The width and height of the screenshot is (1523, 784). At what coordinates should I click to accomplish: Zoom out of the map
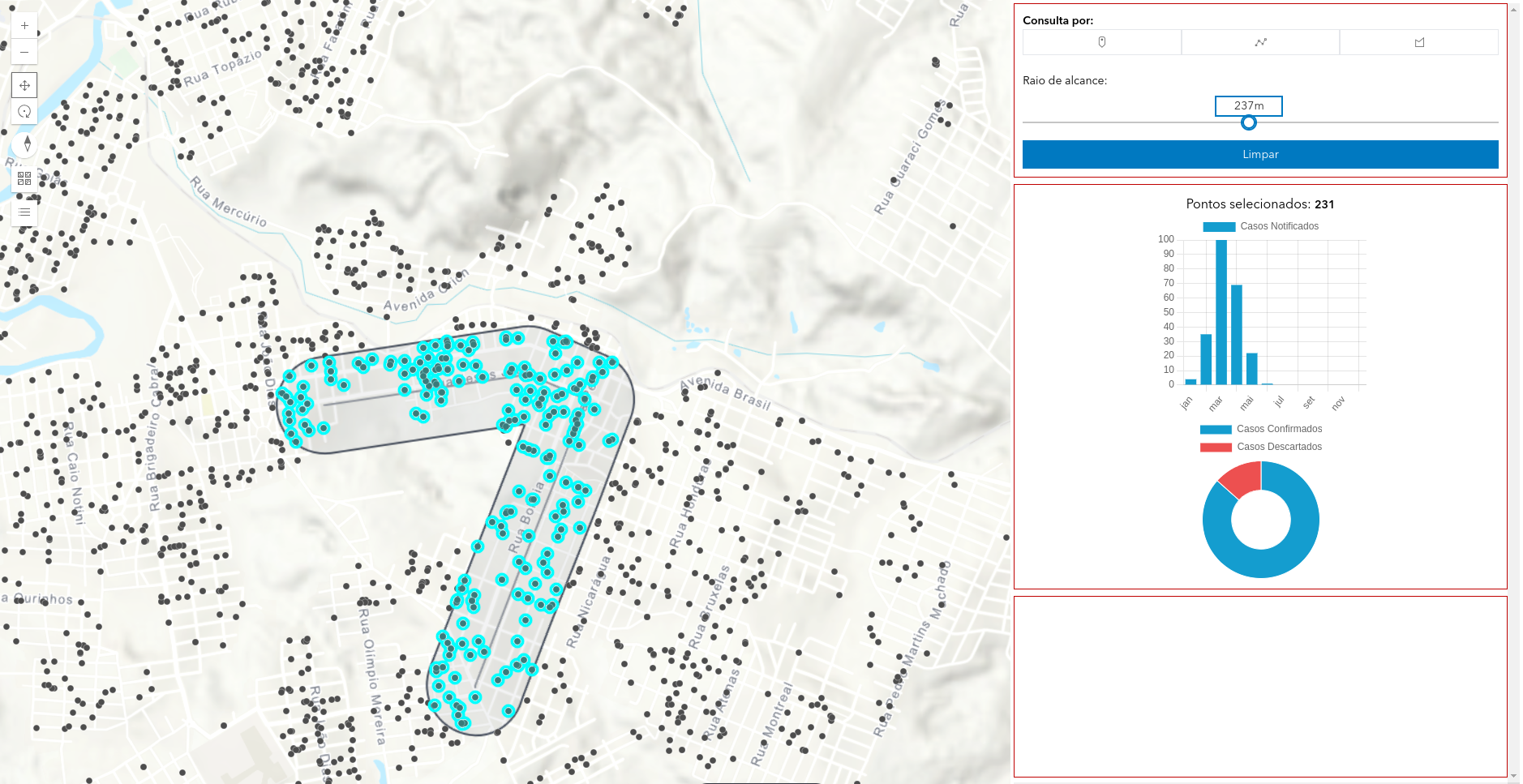(24, 52)
